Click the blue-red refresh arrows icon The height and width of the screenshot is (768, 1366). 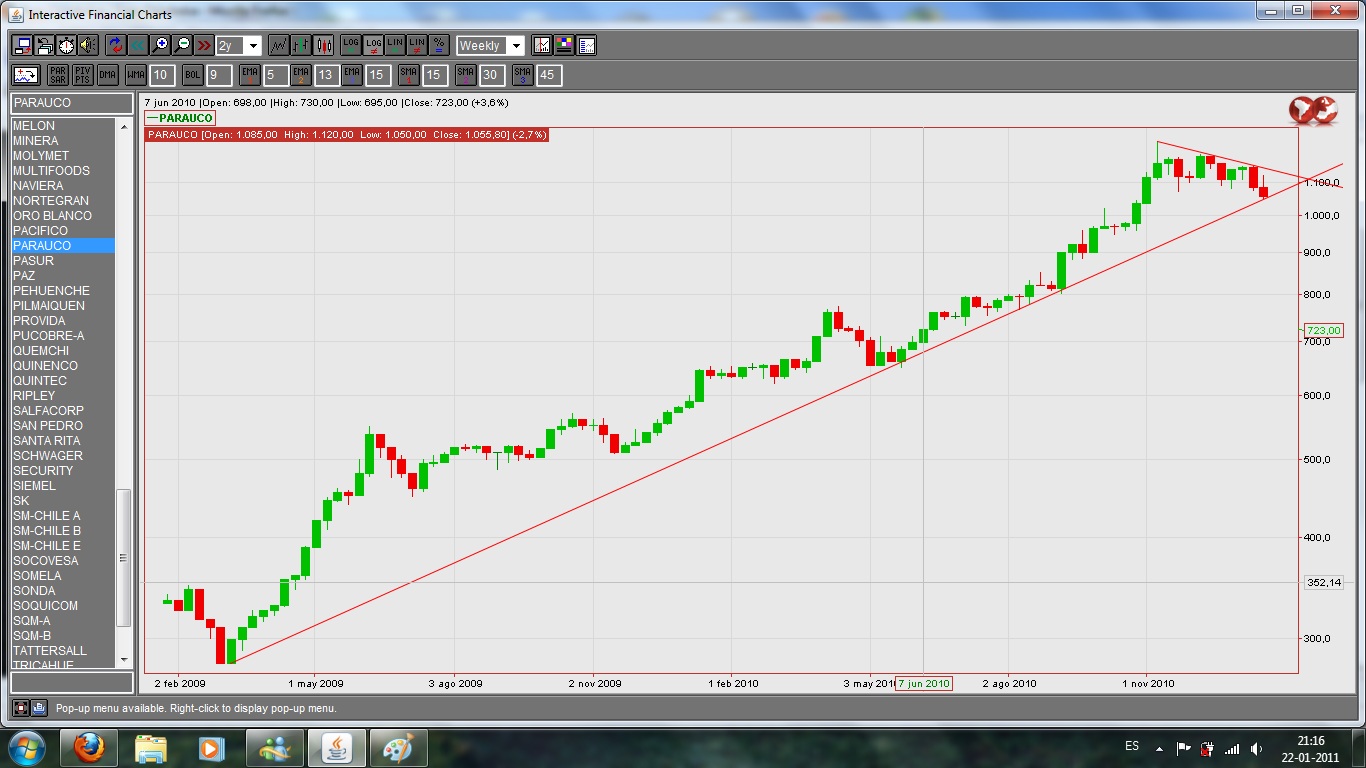[x=115, y=45]
